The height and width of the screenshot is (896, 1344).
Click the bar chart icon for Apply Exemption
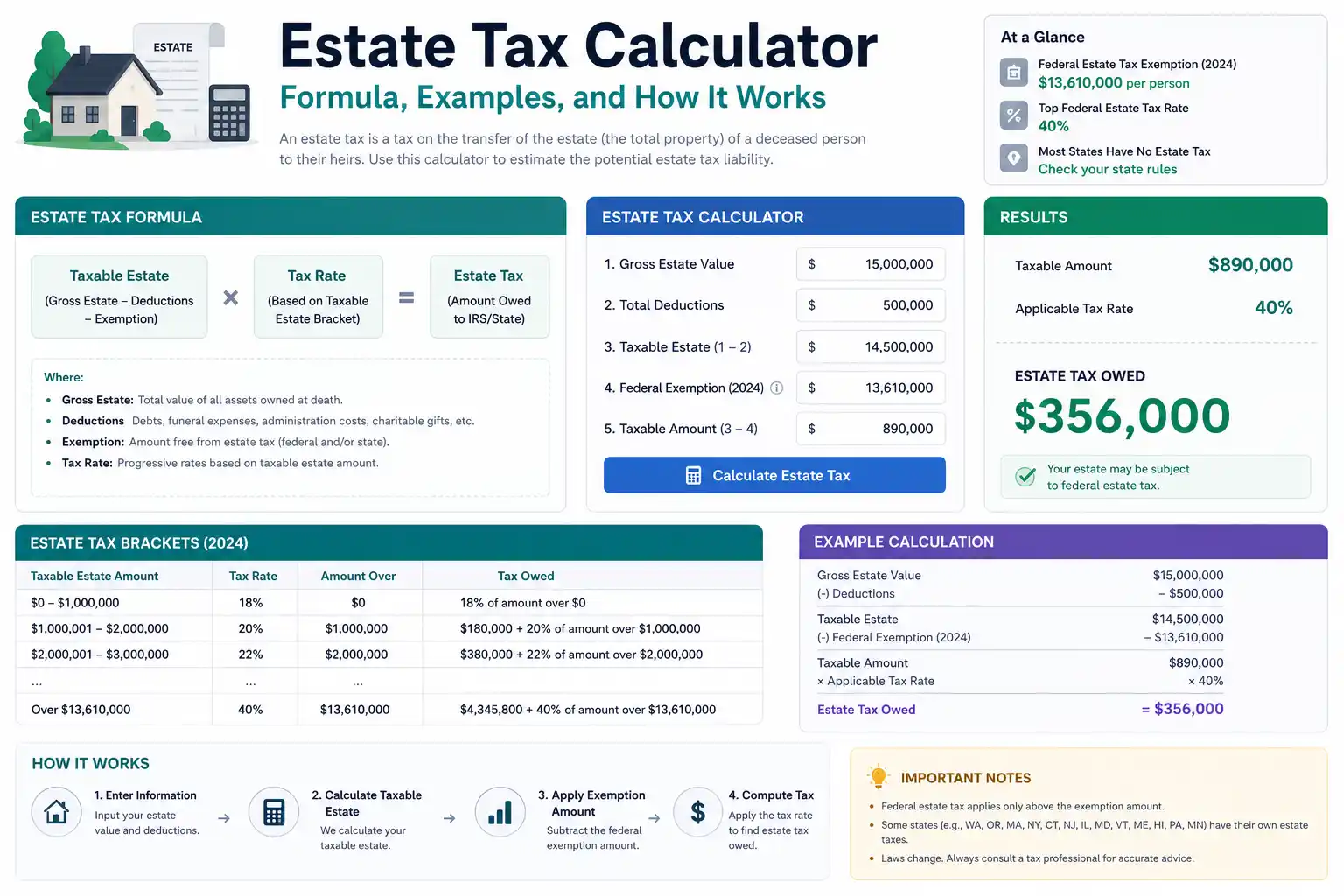(500, 812)
